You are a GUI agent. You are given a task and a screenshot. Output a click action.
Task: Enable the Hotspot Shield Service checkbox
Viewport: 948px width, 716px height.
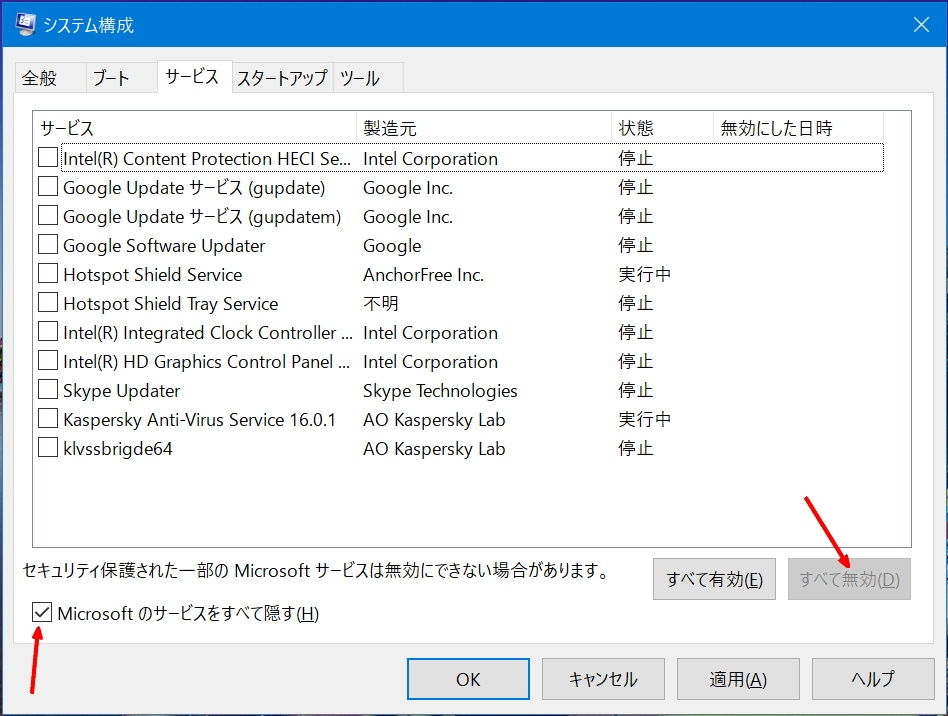[x=48, y=273]
